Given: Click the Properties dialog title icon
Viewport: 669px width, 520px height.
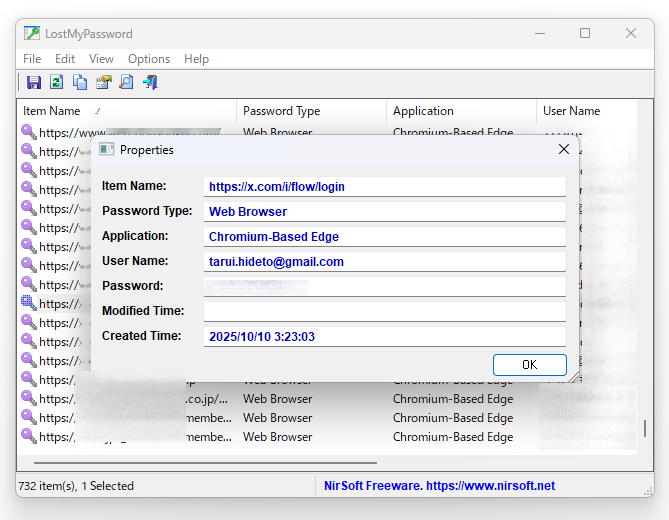Looking at the screenshot, I should (106, 149).
